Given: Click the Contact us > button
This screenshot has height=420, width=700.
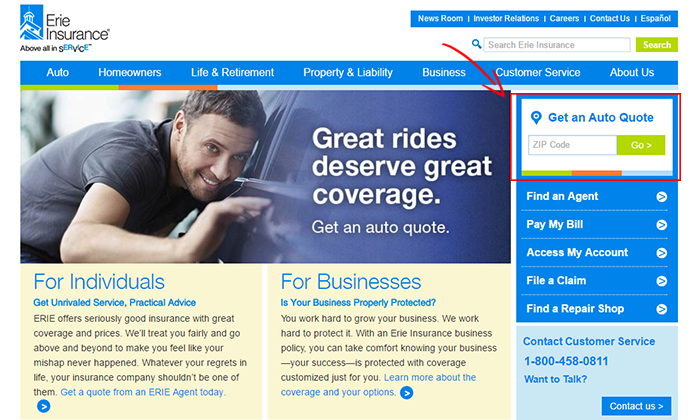Looking at the screenshot, I should click(x=636, y=406).
